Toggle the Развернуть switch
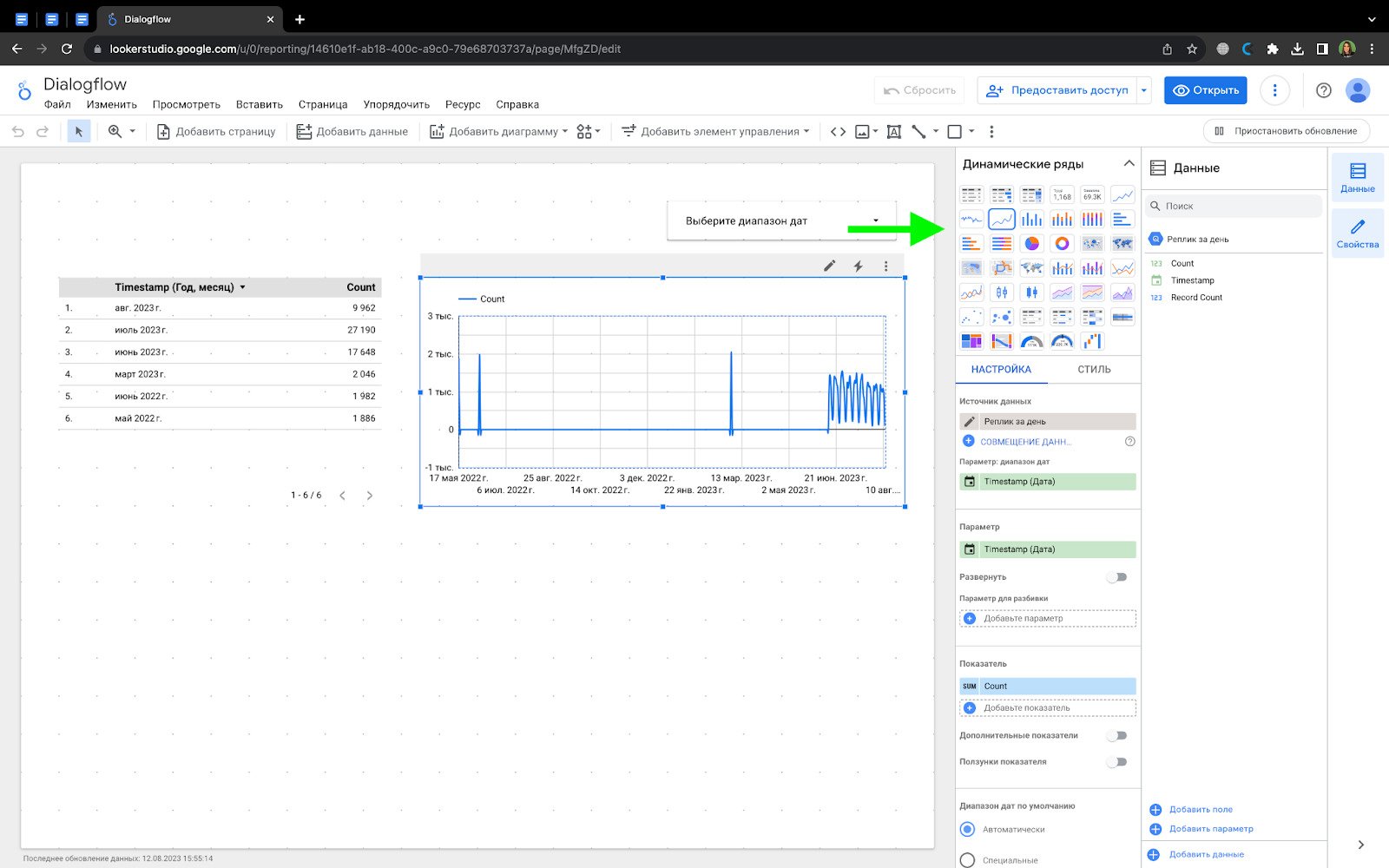 pos(1117,577)
